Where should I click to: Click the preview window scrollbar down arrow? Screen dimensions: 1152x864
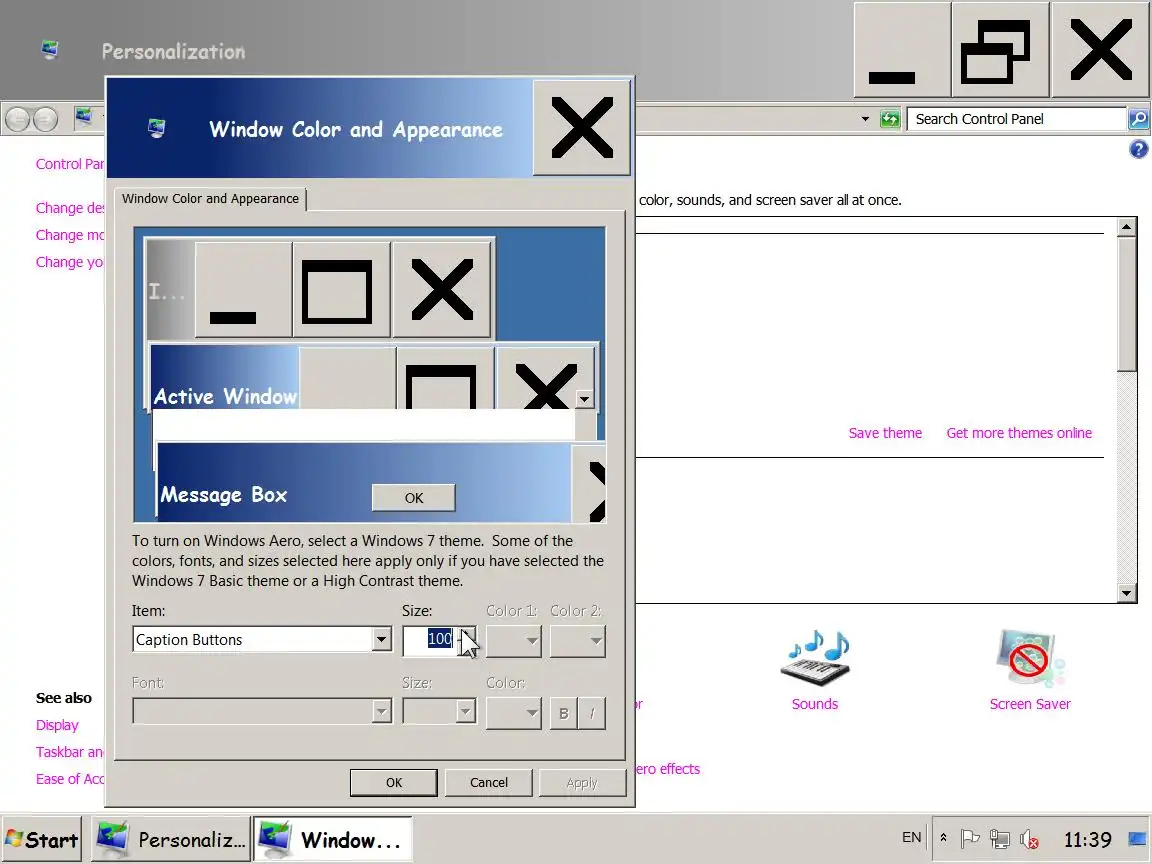584,399
